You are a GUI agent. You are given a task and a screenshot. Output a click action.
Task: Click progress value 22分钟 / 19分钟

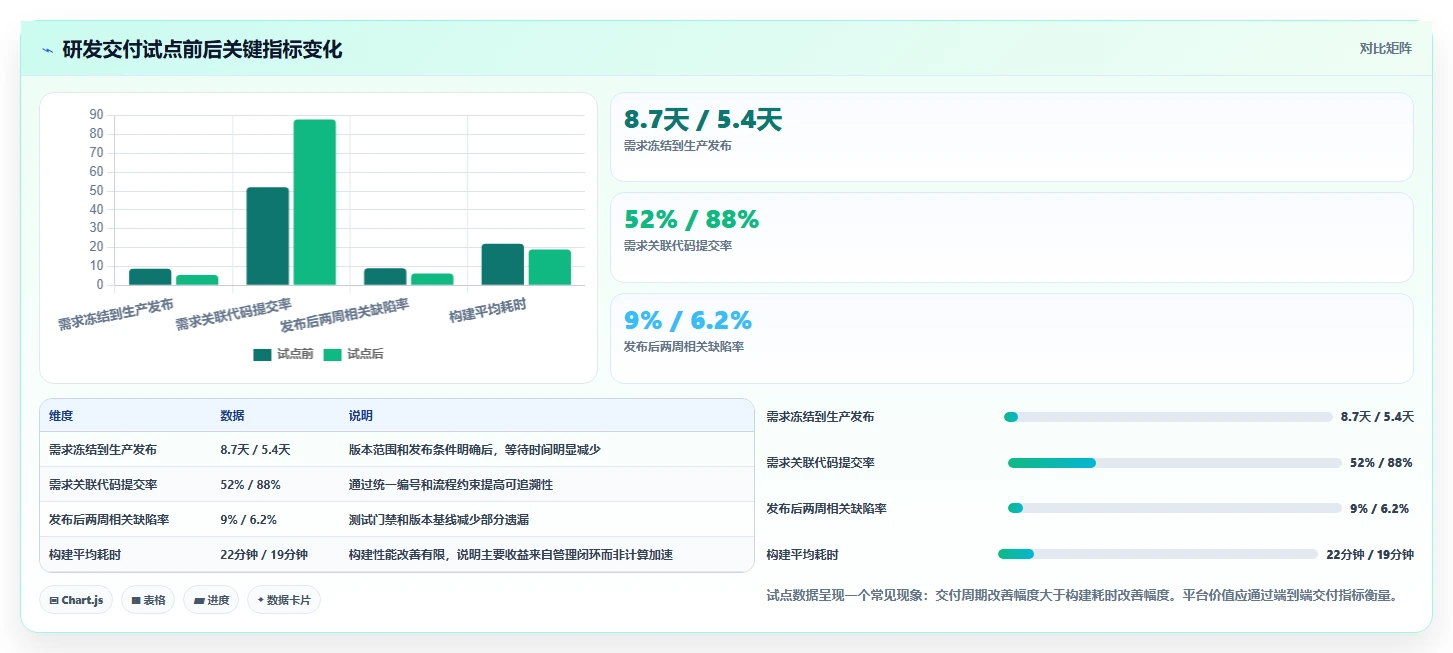click(1370, 554)
